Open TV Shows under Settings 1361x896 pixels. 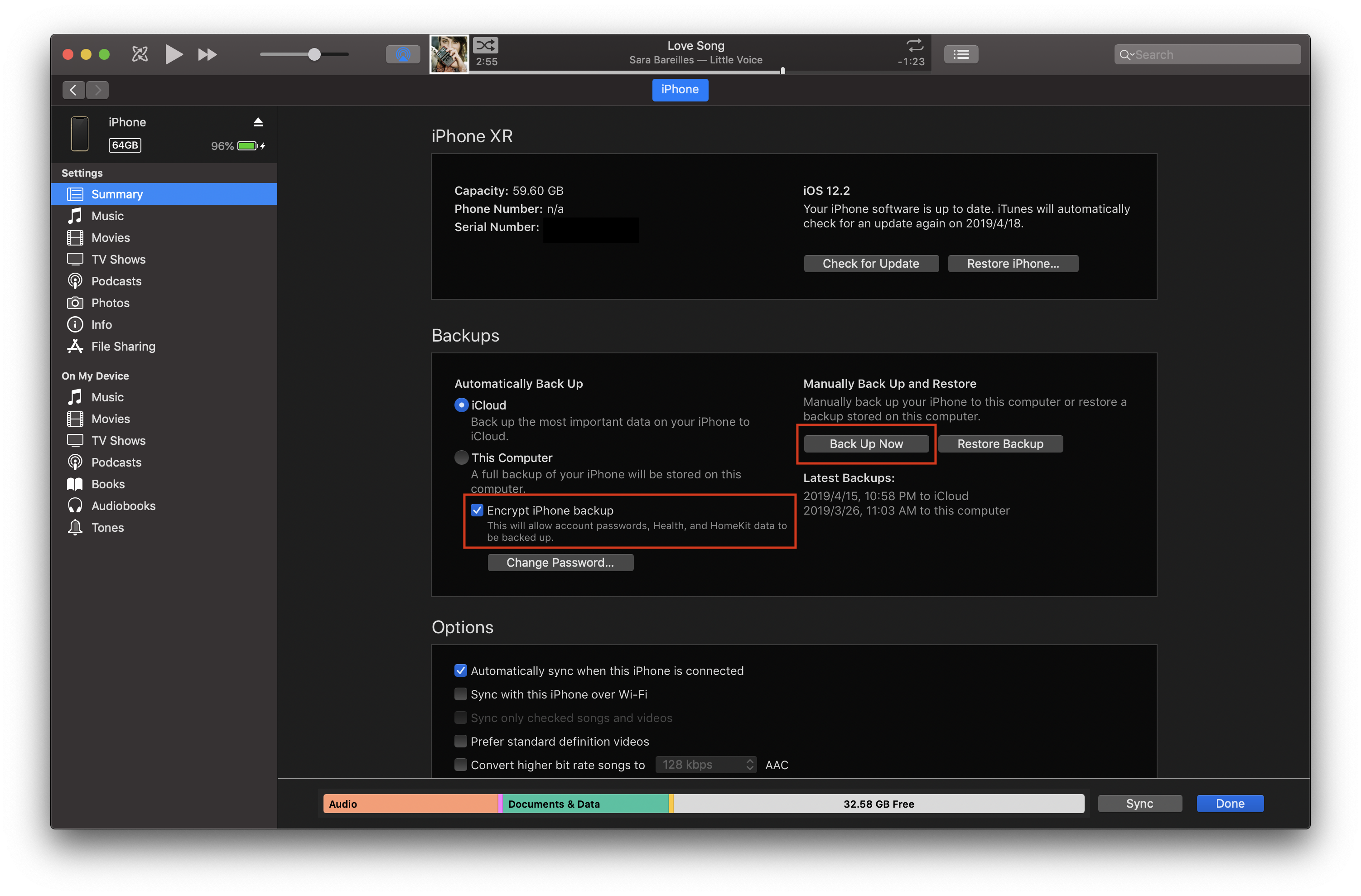164,259
